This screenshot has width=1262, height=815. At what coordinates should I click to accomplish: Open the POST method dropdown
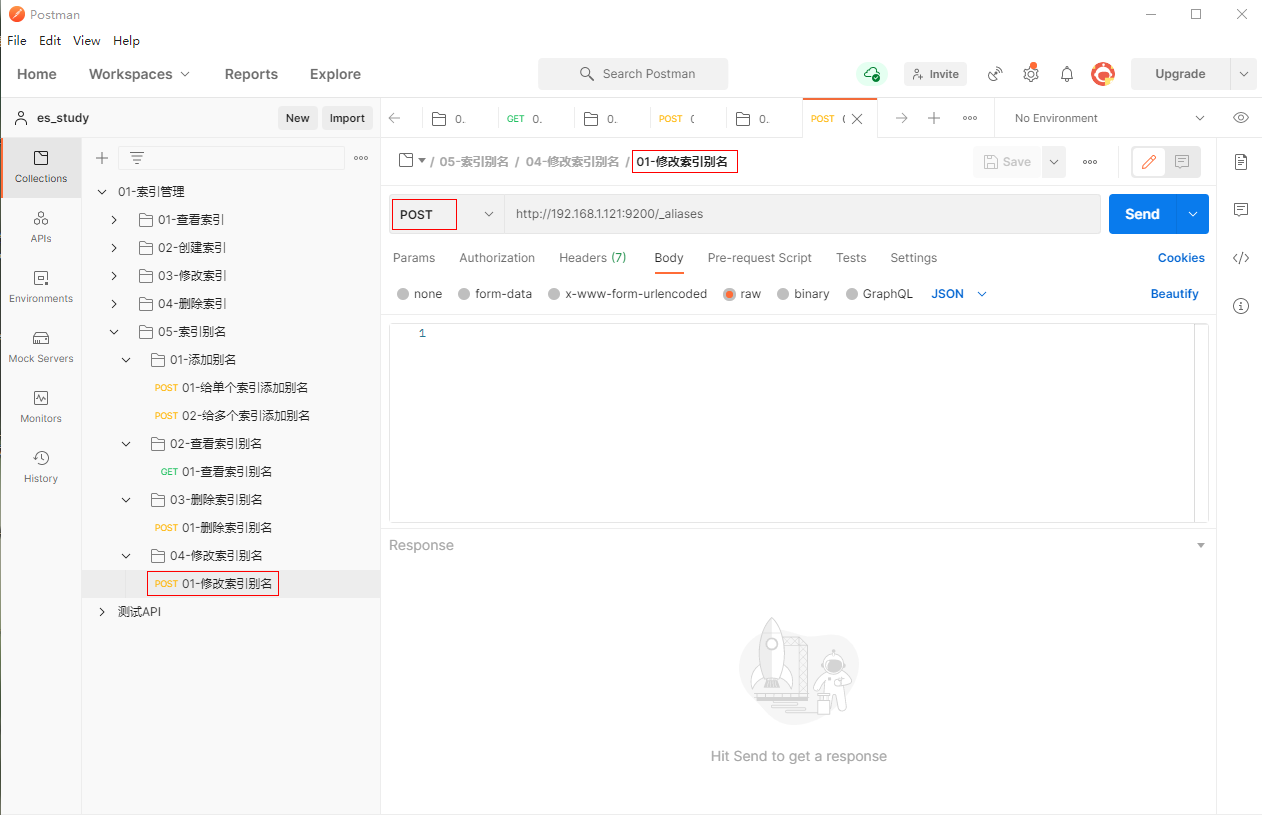coord(446,214)
